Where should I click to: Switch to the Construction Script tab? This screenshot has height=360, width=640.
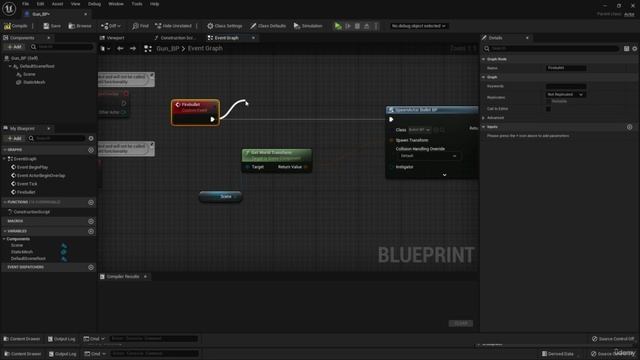(176, 38)
